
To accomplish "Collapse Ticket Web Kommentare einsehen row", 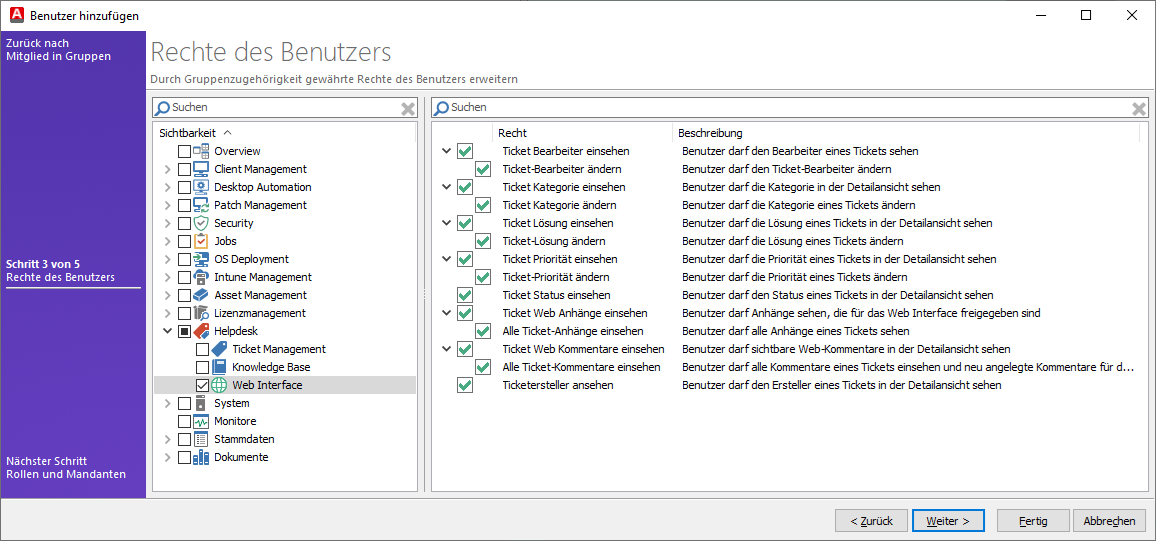I will click(446, 349).
